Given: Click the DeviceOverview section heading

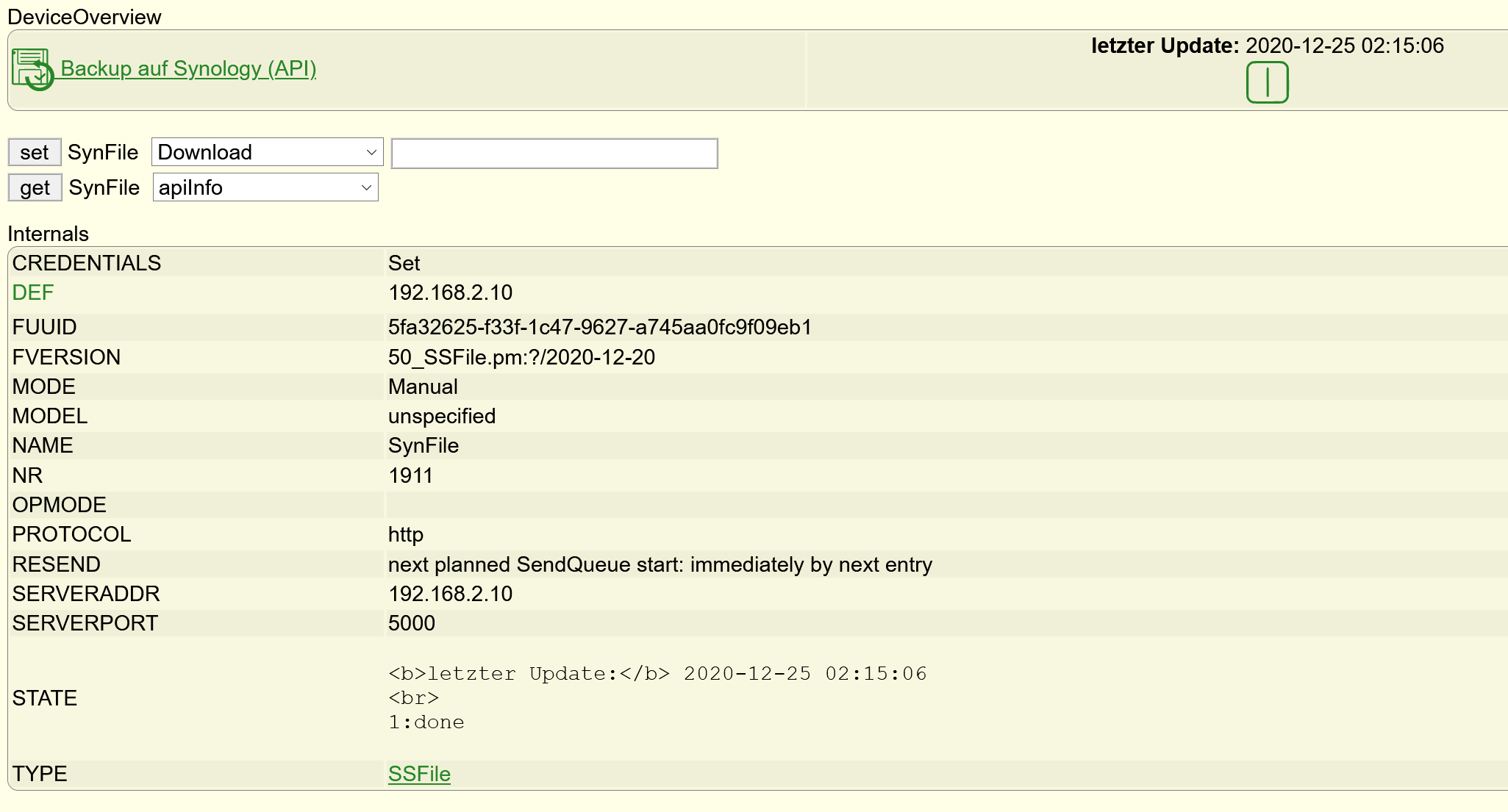Looking at the screenshot, I should [85, 17].
